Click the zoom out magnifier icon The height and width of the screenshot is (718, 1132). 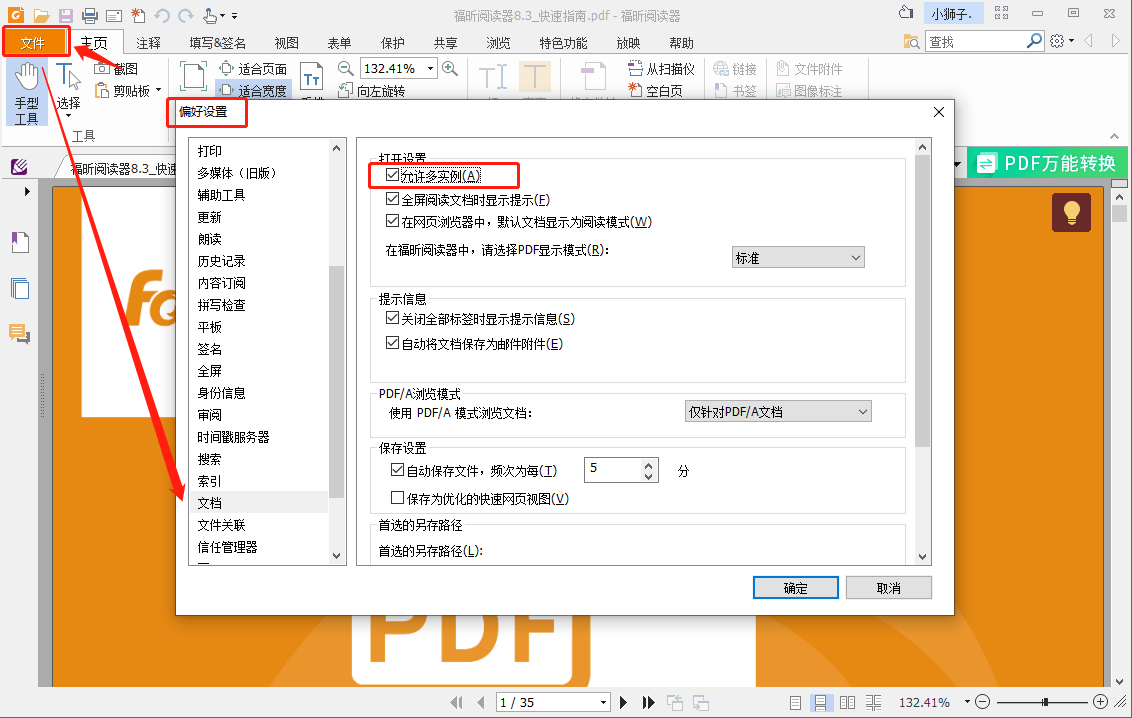click(346, 69)
